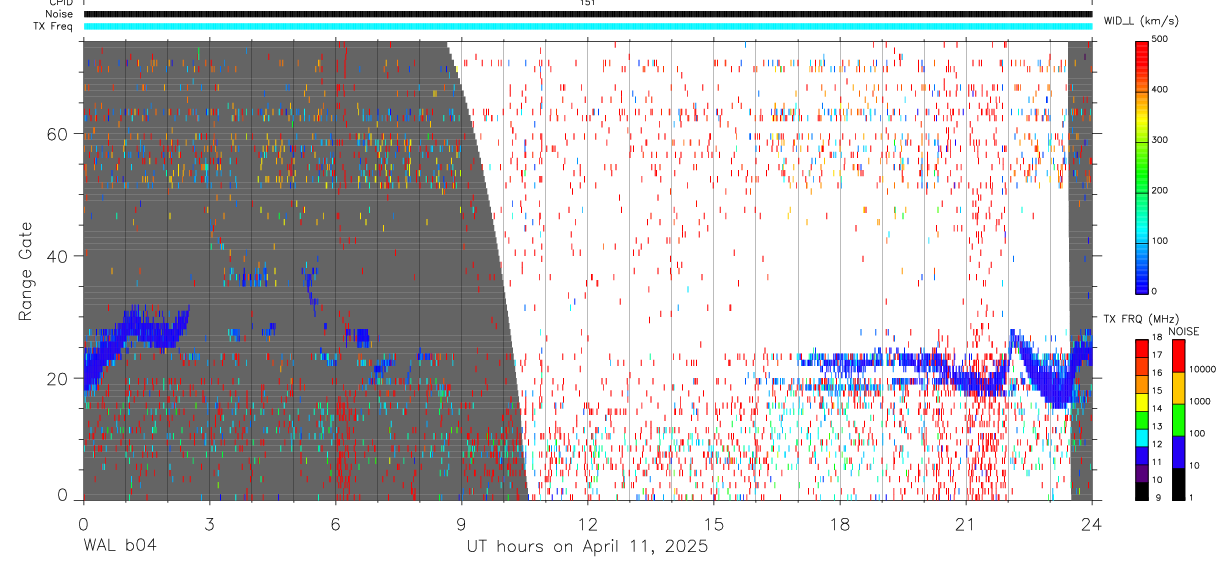Click the "3" hour tick label on time axis
1228x567 pixels.
pos(209,523)
